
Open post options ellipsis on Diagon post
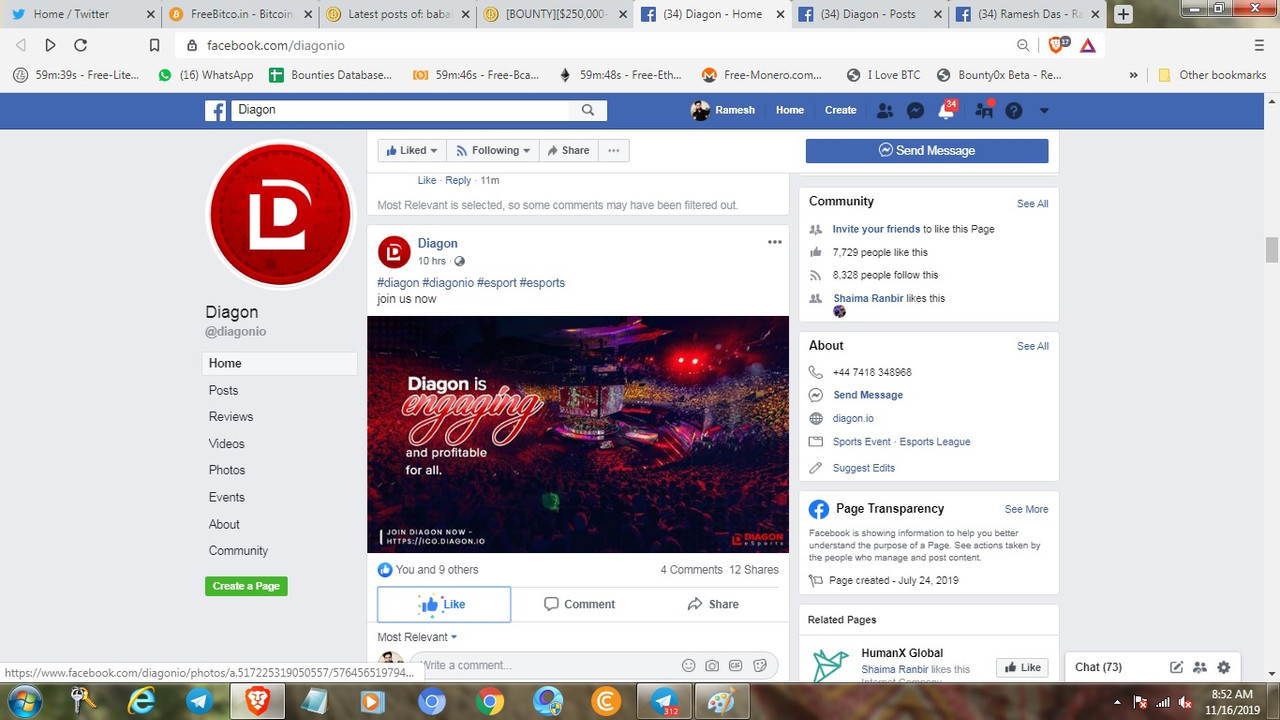click(x=774, y=242)
